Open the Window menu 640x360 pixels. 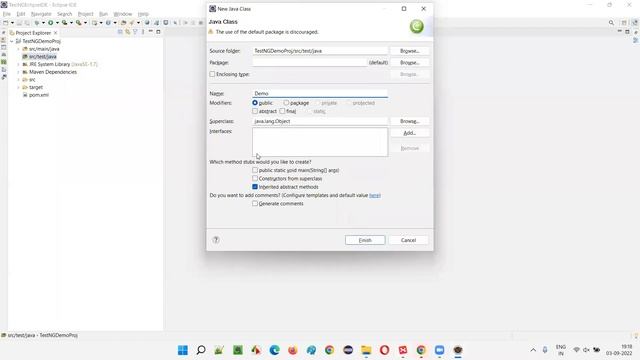point(122,14)
